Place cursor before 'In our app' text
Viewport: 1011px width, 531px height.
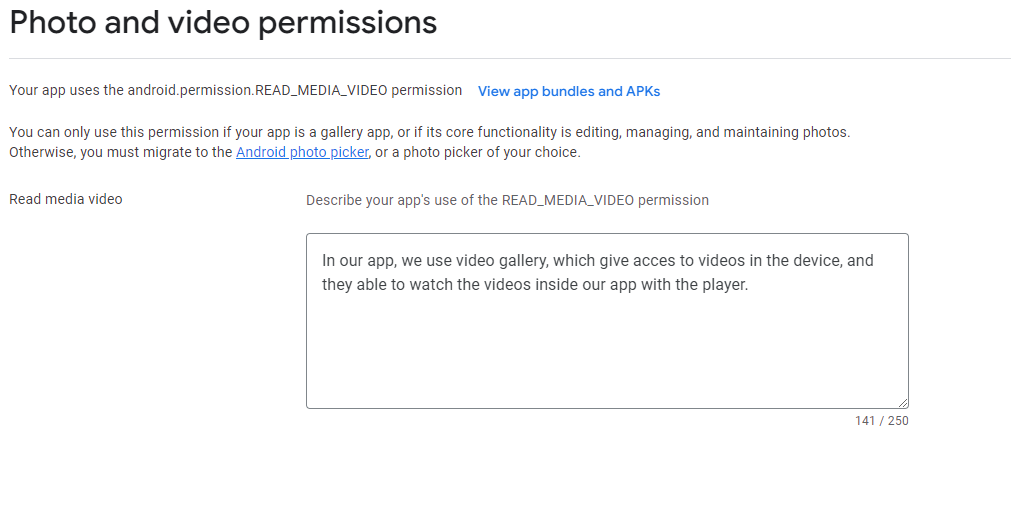(322, 261)
